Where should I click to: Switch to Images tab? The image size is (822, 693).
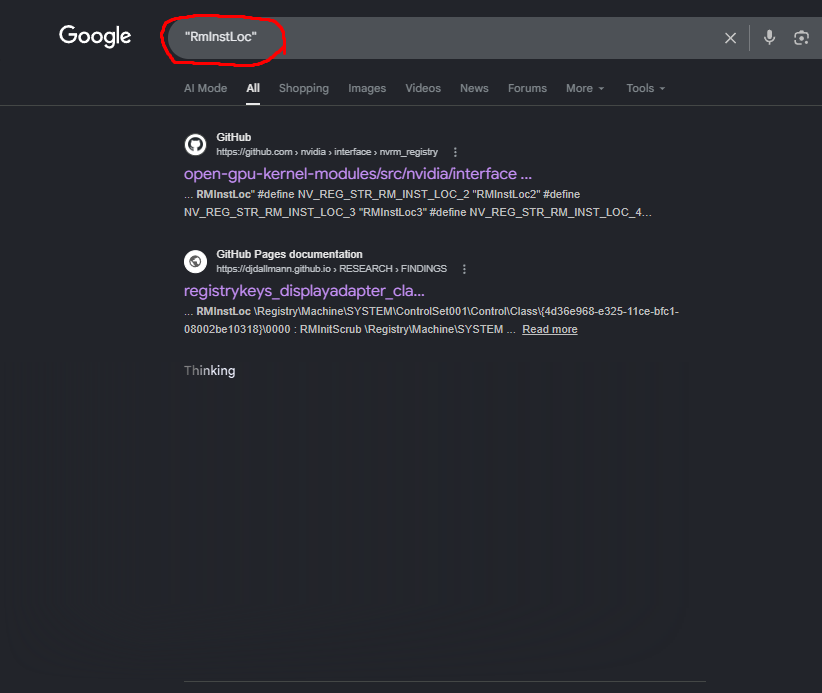tap(367, 88)
